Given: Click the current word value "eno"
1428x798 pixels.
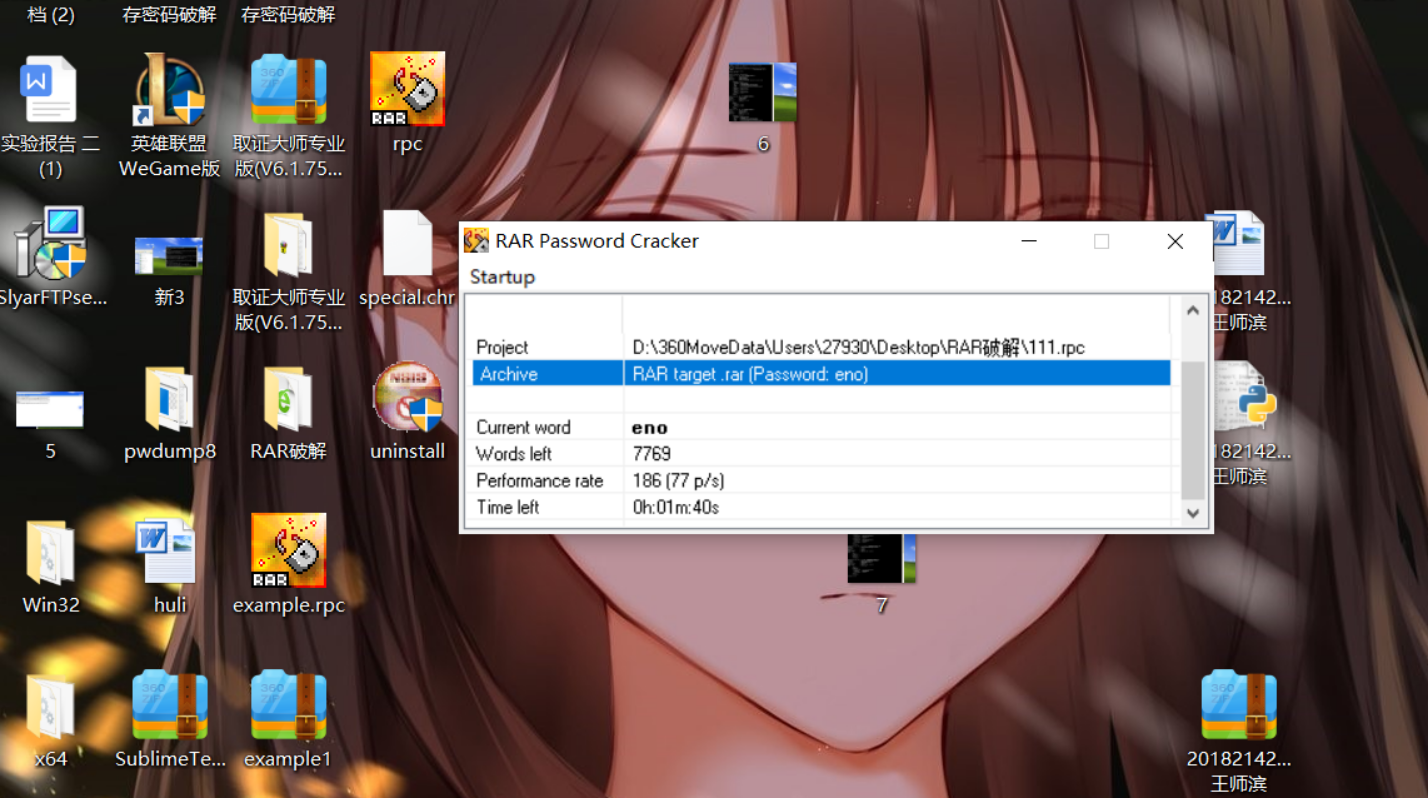Looking at the screenshot, I should (650, 428).
